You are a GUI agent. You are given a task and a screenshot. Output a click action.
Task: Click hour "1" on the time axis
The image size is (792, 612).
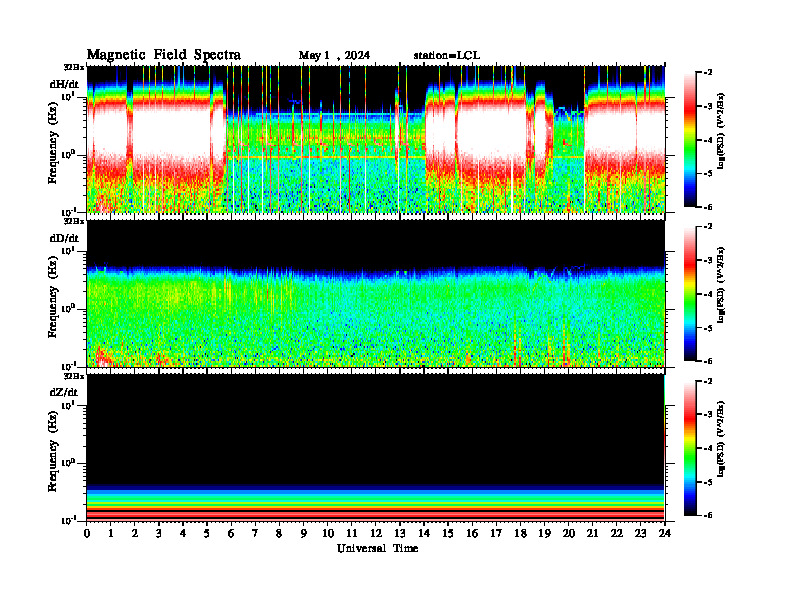[111, 533]
